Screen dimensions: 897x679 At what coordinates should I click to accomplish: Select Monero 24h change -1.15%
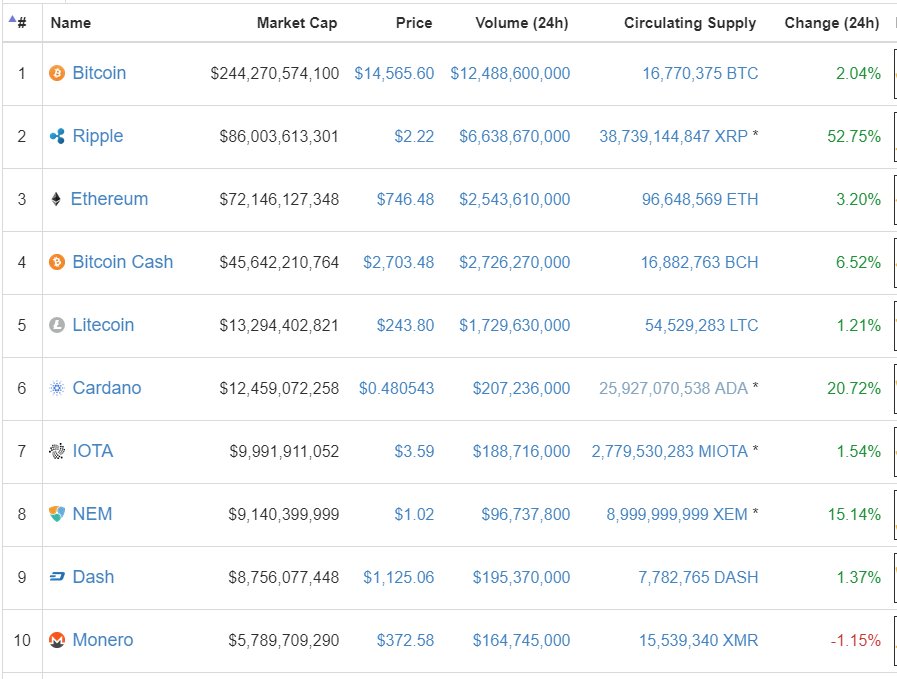click(856, 640)
